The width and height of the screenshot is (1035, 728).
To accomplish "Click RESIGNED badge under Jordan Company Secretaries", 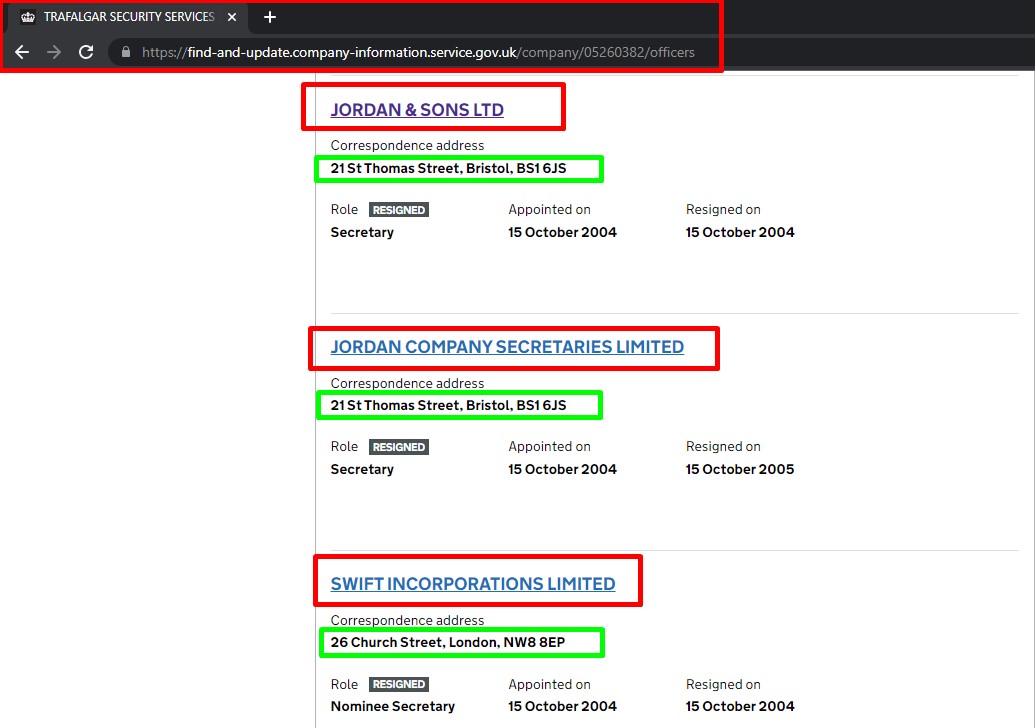I will (399, 447).
